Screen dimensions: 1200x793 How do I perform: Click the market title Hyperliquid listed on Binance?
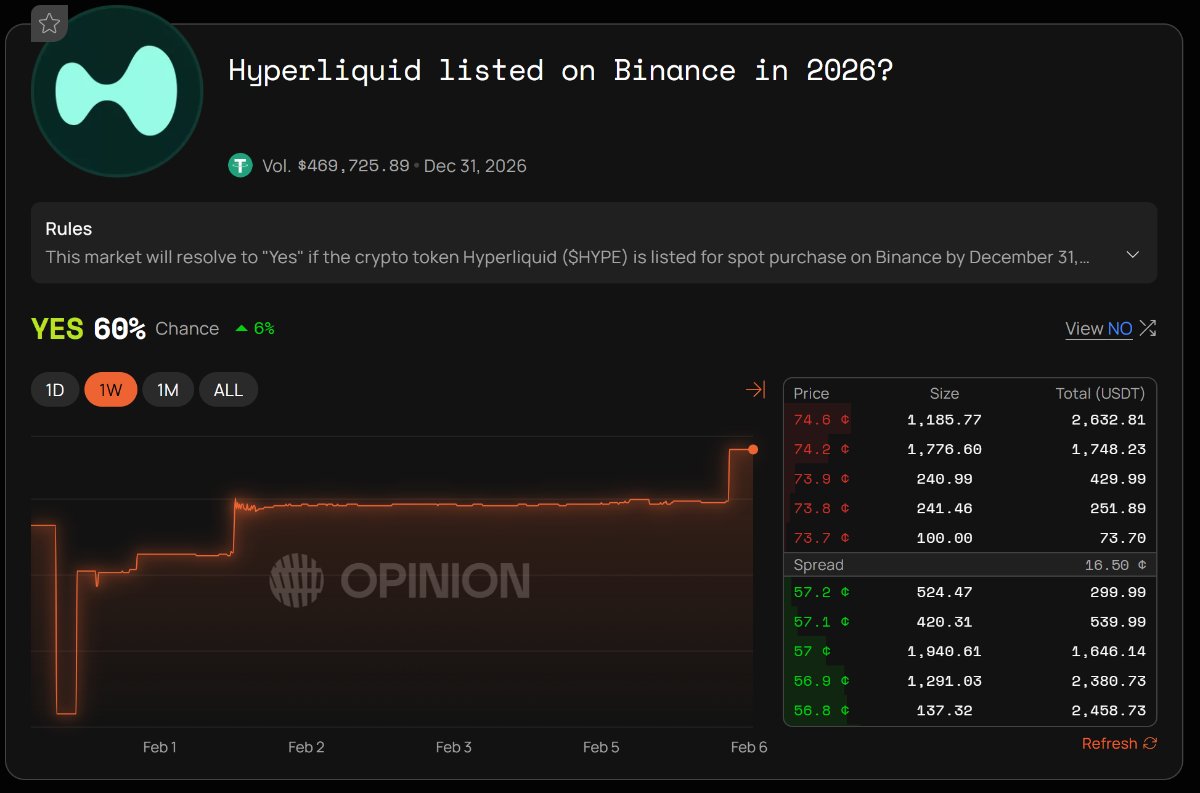[x=561, y=71]
